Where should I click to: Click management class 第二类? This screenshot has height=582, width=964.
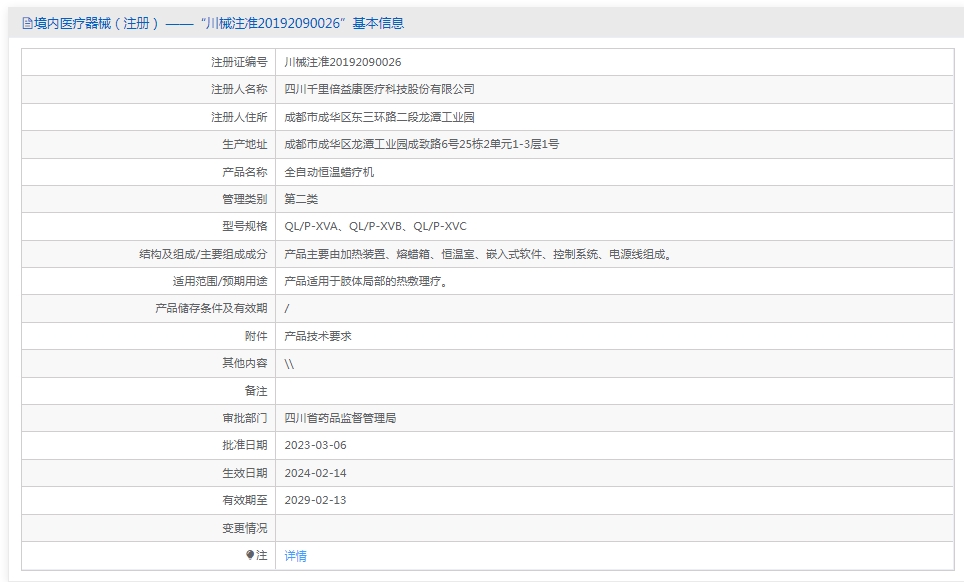301,199
